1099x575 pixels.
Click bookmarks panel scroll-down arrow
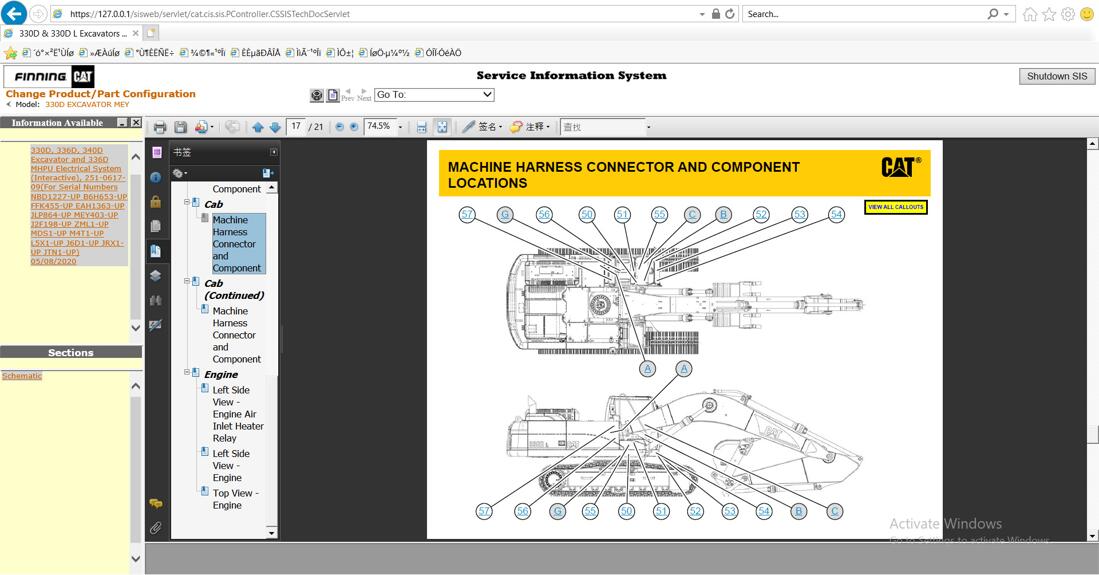pos(271,533)
